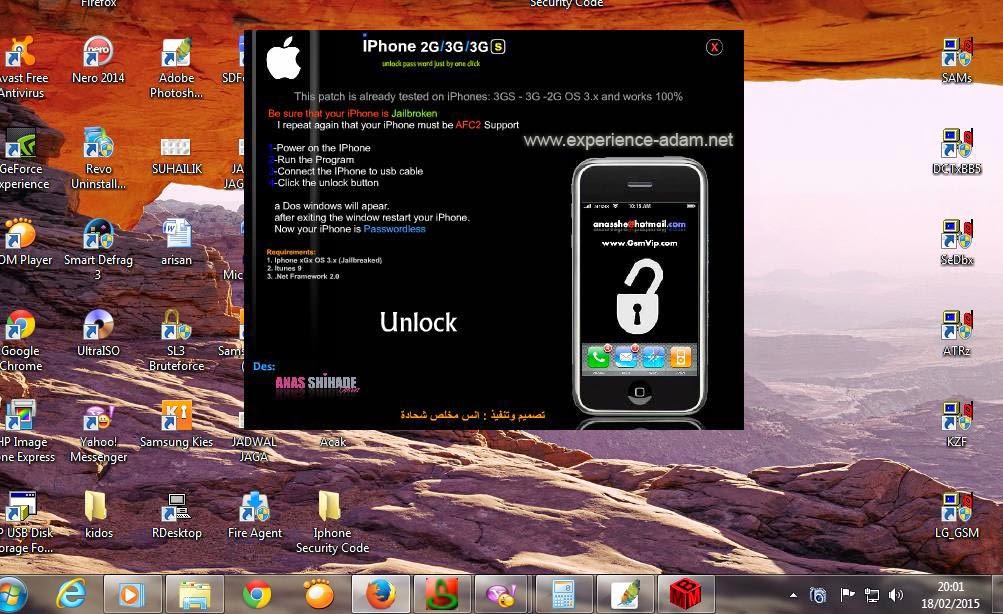Open Adobe Photoshop shortcut

click(176, 52)
